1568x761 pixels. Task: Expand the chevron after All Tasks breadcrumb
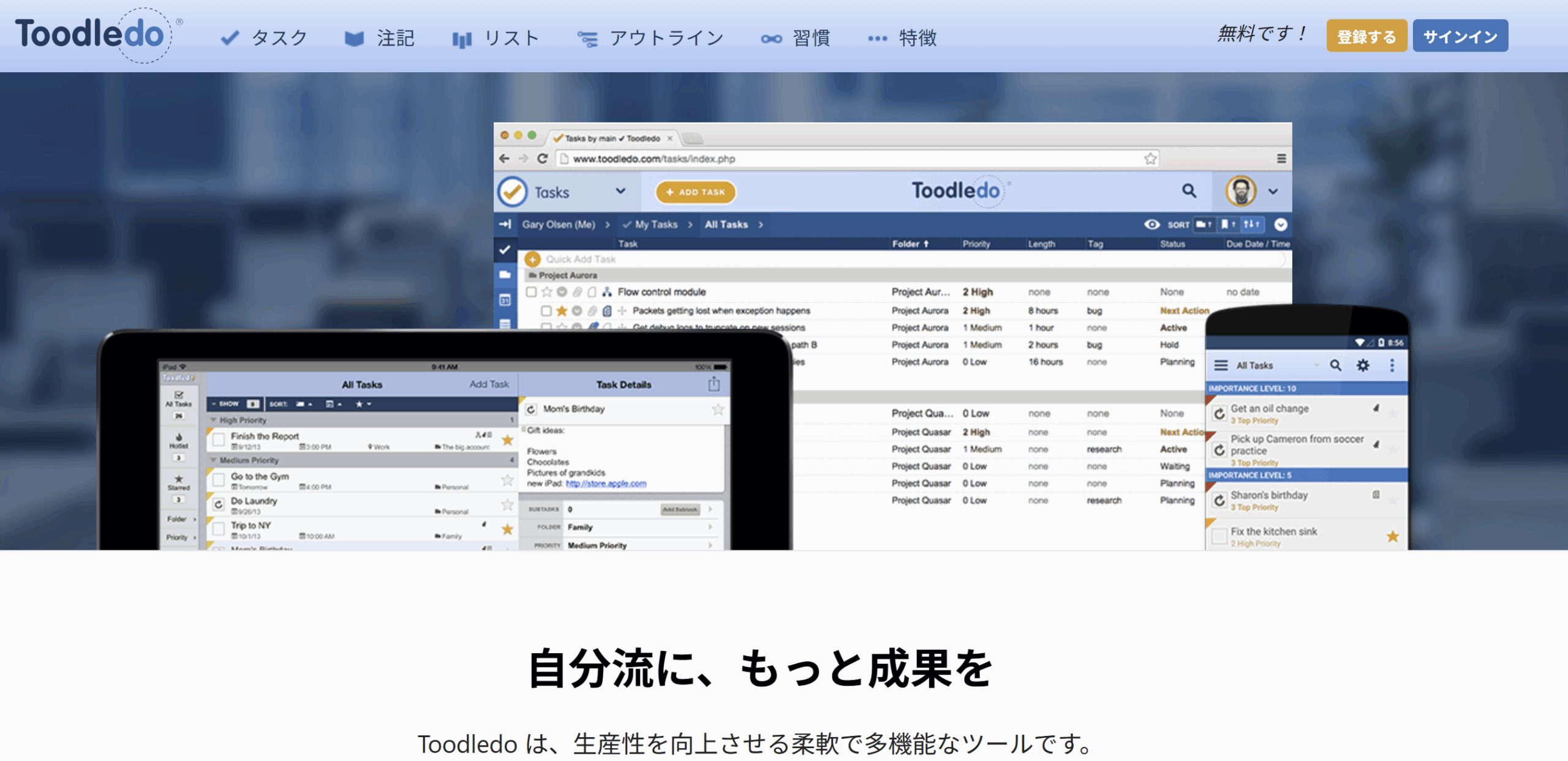pyautogui.click(x=761, y=225)
